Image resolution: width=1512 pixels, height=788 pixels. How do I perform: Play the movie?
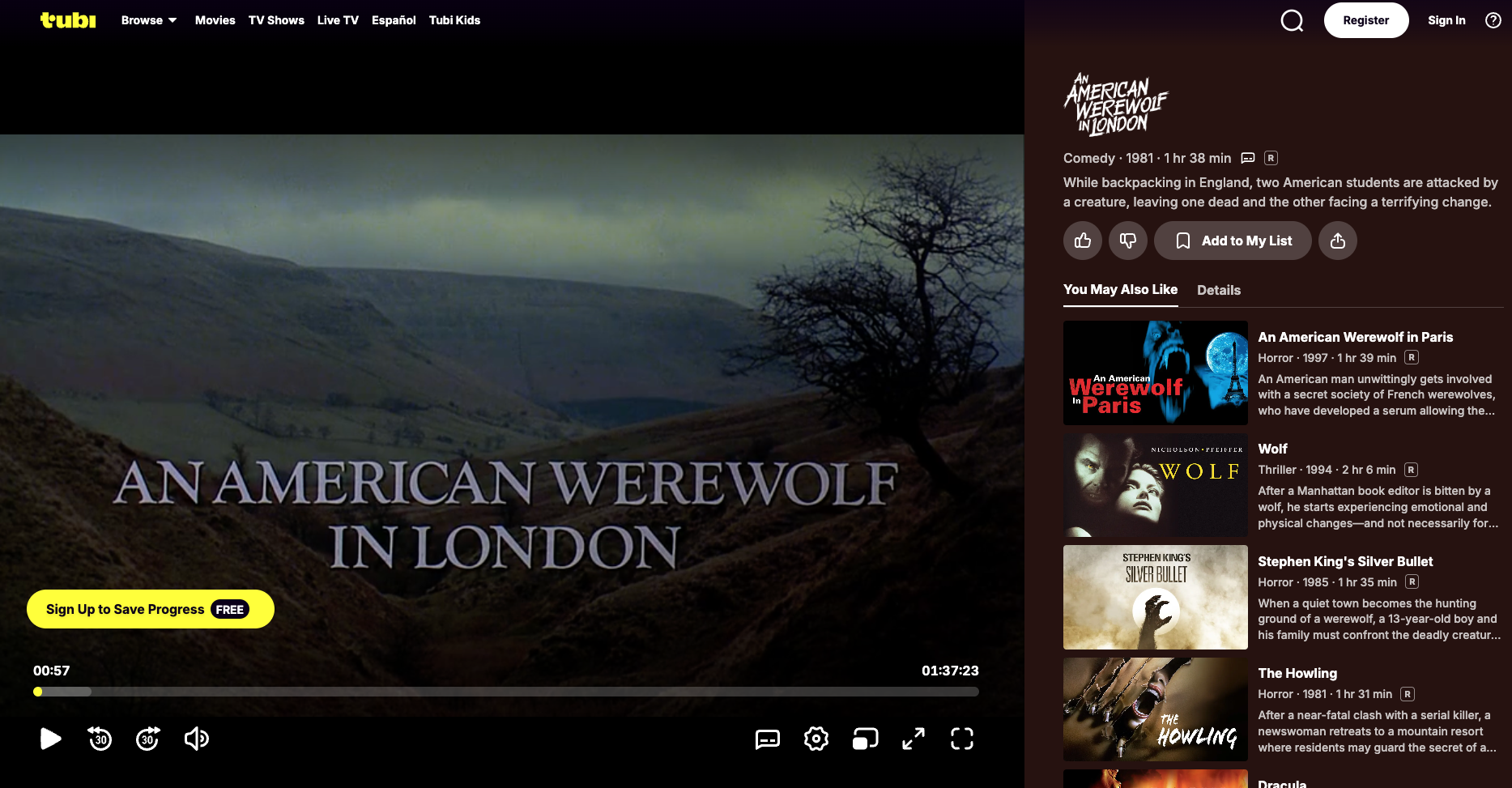[50, 739]
